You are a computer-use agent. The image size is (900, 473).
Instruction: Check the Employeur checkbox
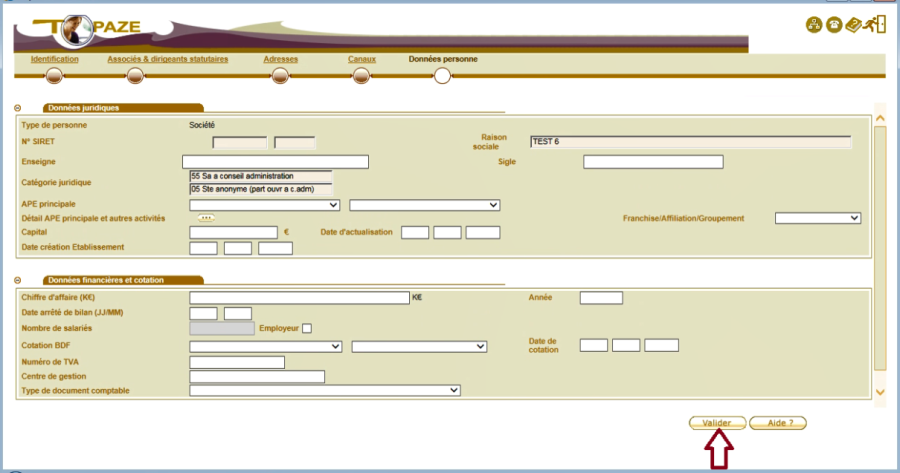coord(307,328)
